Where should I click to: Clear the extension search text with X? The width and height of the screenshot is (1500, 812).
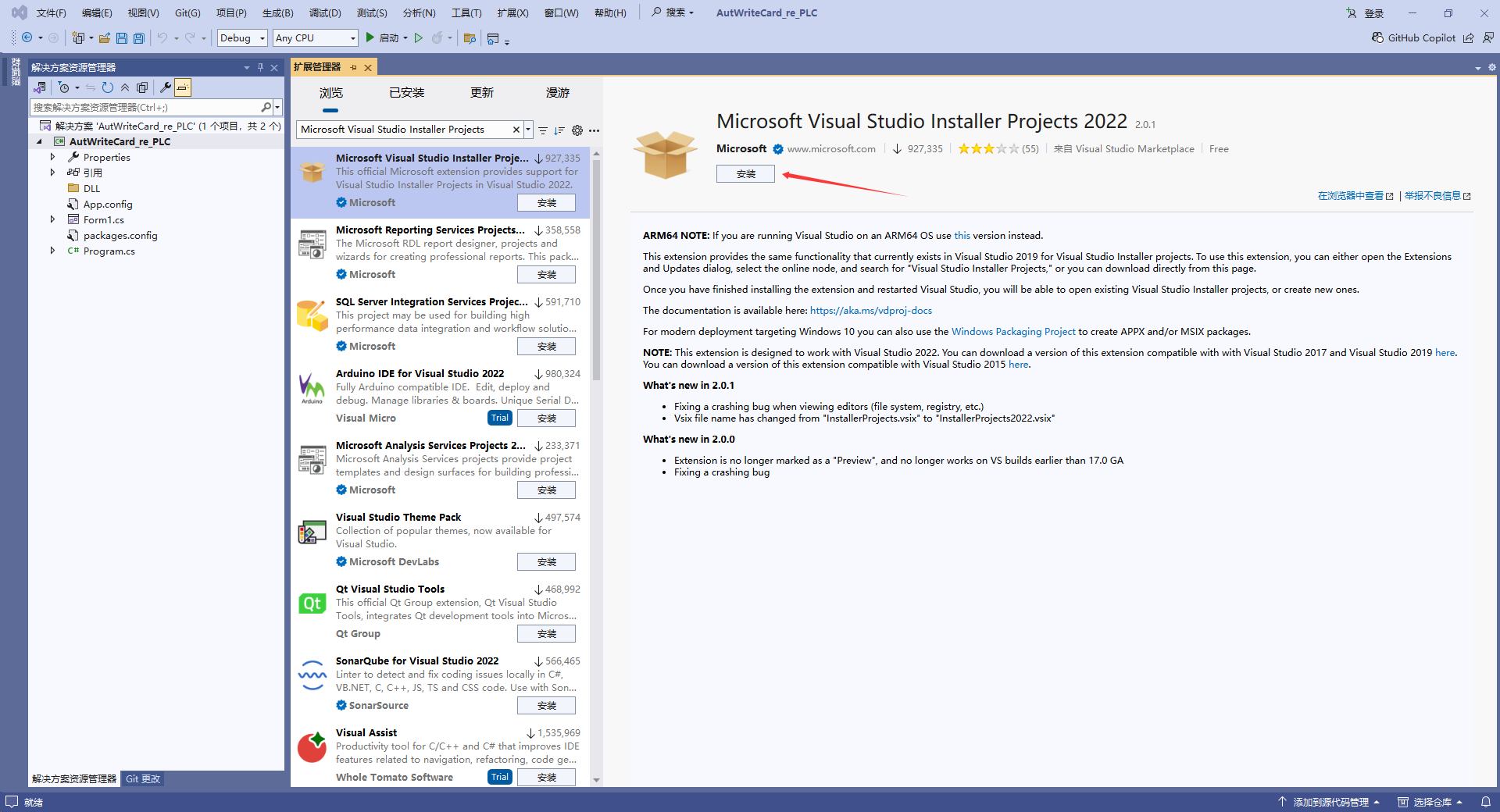tap(516, 130)
